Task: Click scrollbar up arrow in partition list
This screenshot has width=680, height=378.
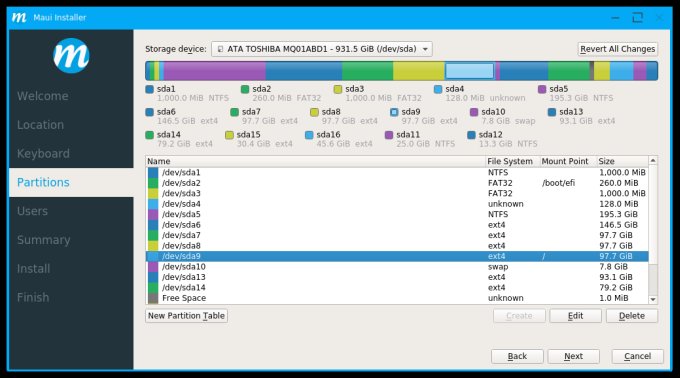Action: 653,161
